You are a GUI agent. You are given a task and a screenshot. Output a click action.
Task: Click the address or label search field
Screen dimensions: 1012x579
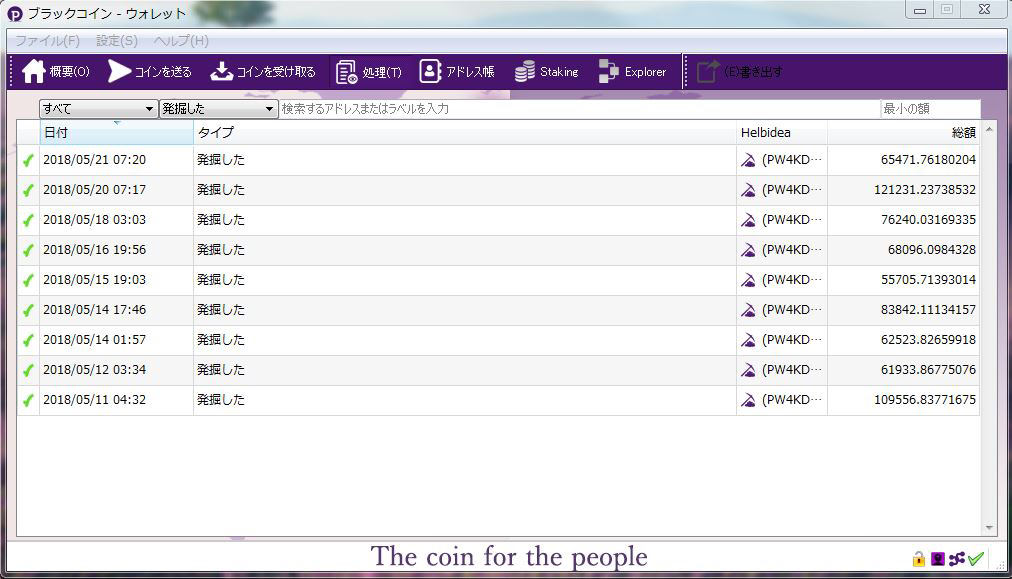580,108
